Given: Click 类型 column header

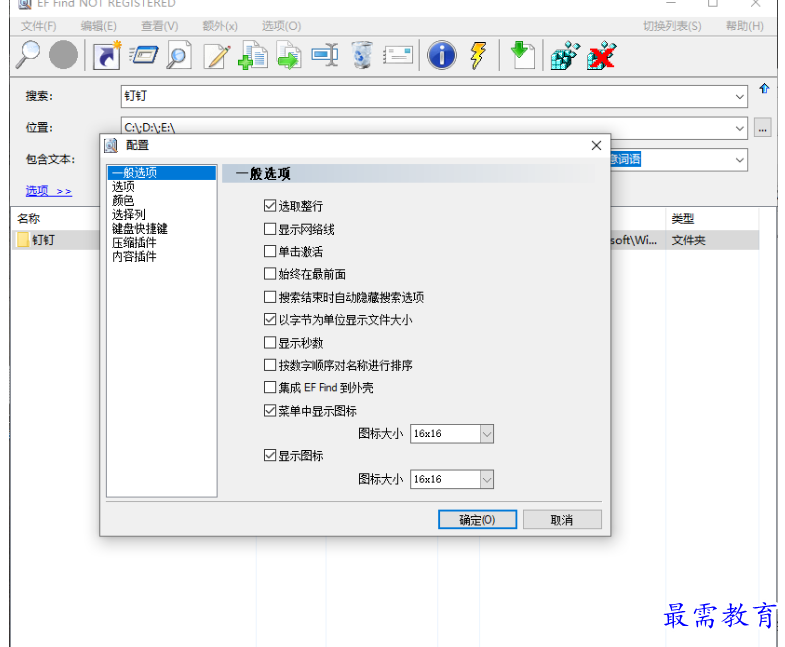Looking at the screenshot, I should (682, 218).
